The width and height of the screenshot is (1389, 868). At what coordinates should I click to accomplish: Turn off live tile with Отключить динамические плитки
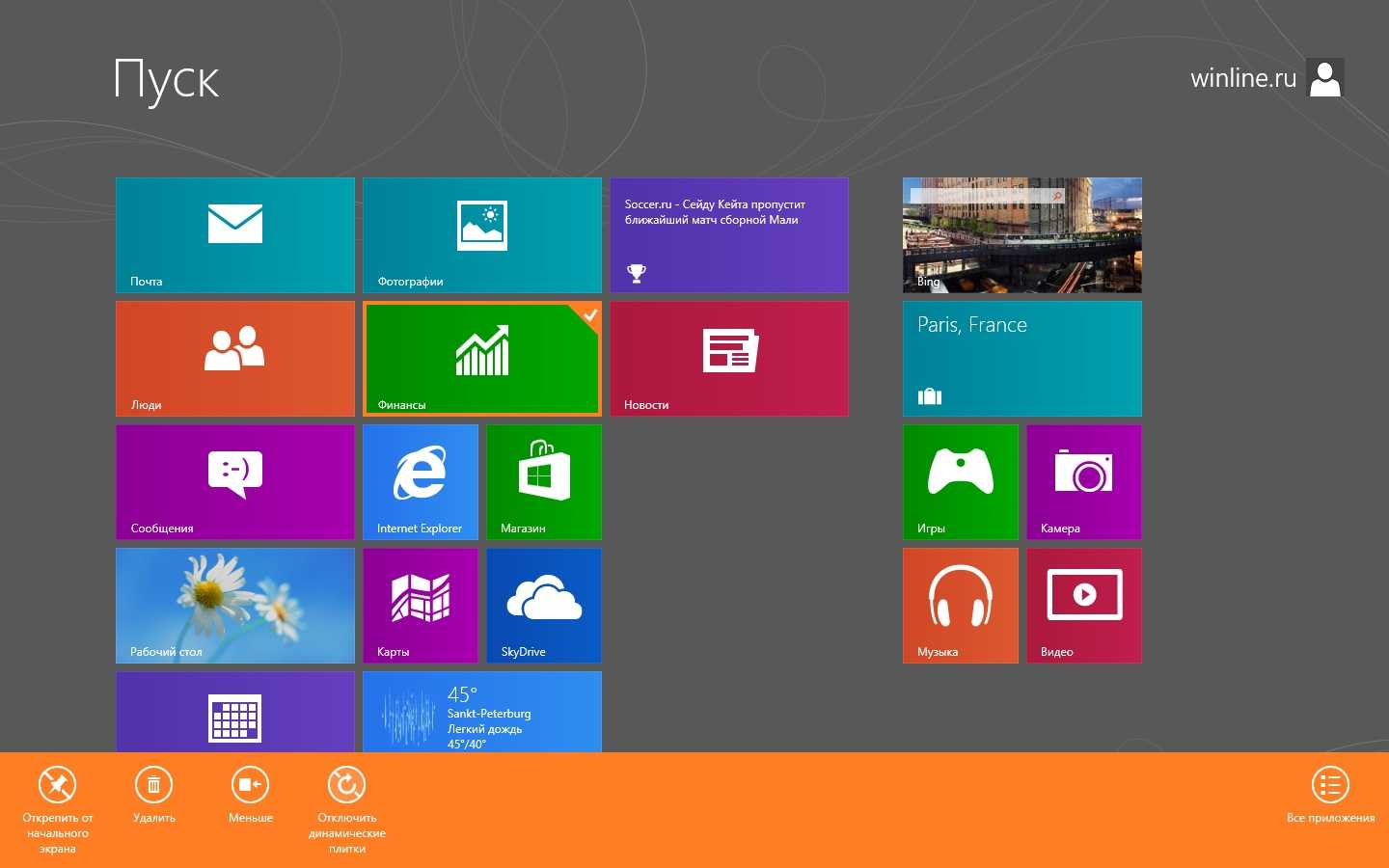346,809
